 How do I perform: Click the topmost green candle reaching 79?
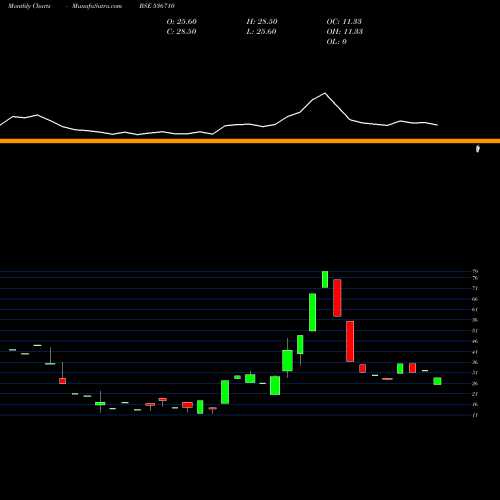pos(325,279)
